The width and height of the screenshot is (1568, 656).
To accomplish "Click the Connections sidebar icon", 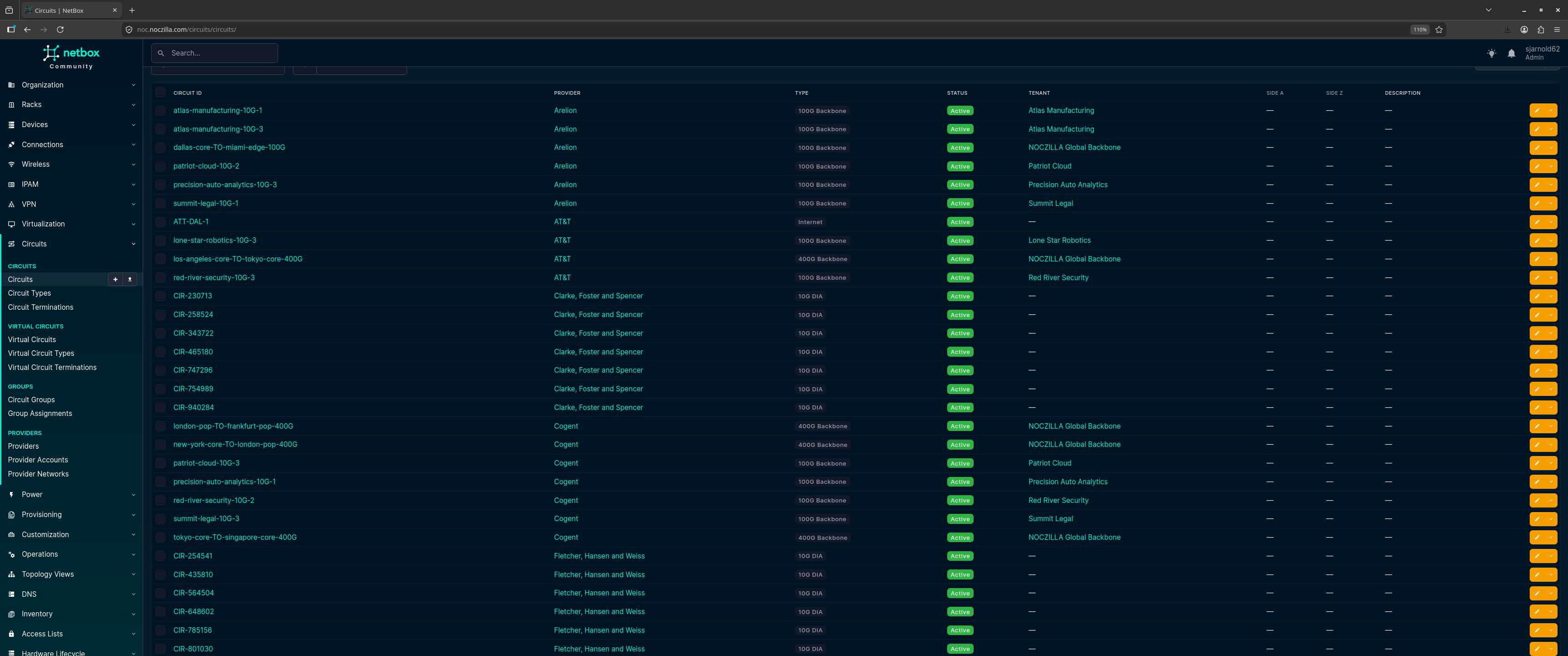I will [11, 145].
